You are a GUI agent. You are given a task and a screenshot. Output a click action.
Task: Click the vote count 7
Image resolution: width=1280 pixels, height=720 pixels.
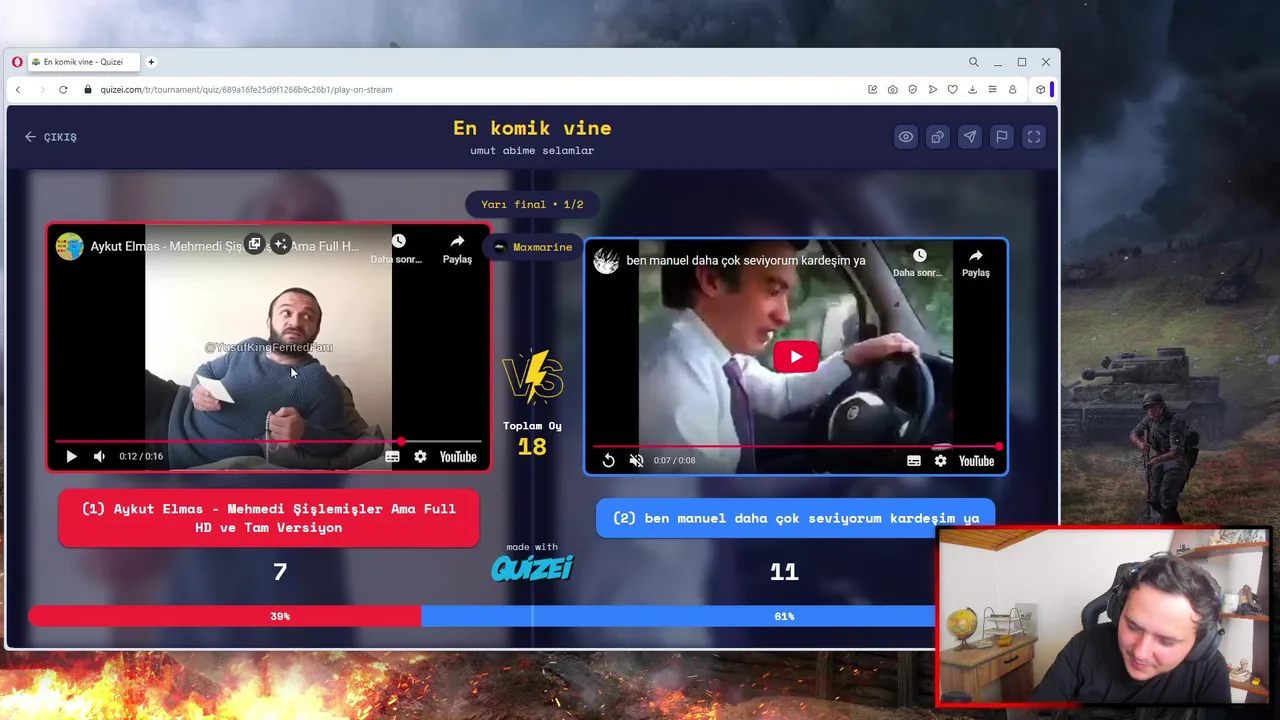(x=280, y=571)
